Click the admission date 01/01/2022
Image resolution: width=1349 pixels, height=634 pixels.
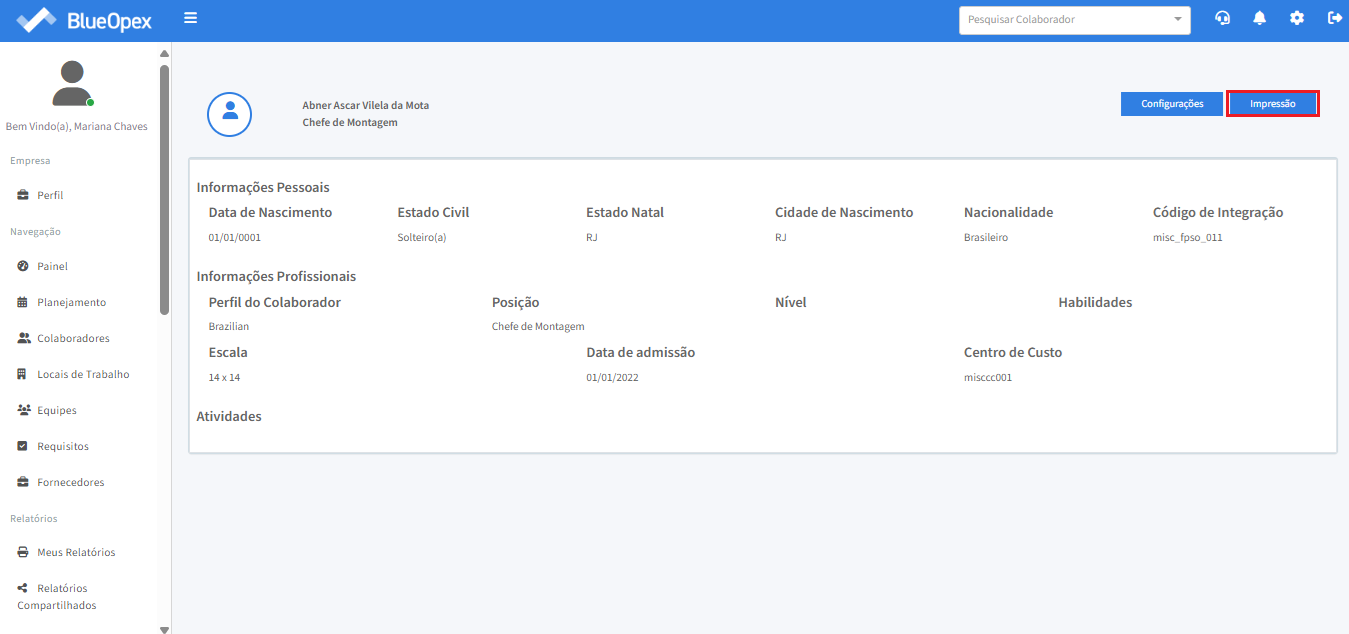pos(612,378)
